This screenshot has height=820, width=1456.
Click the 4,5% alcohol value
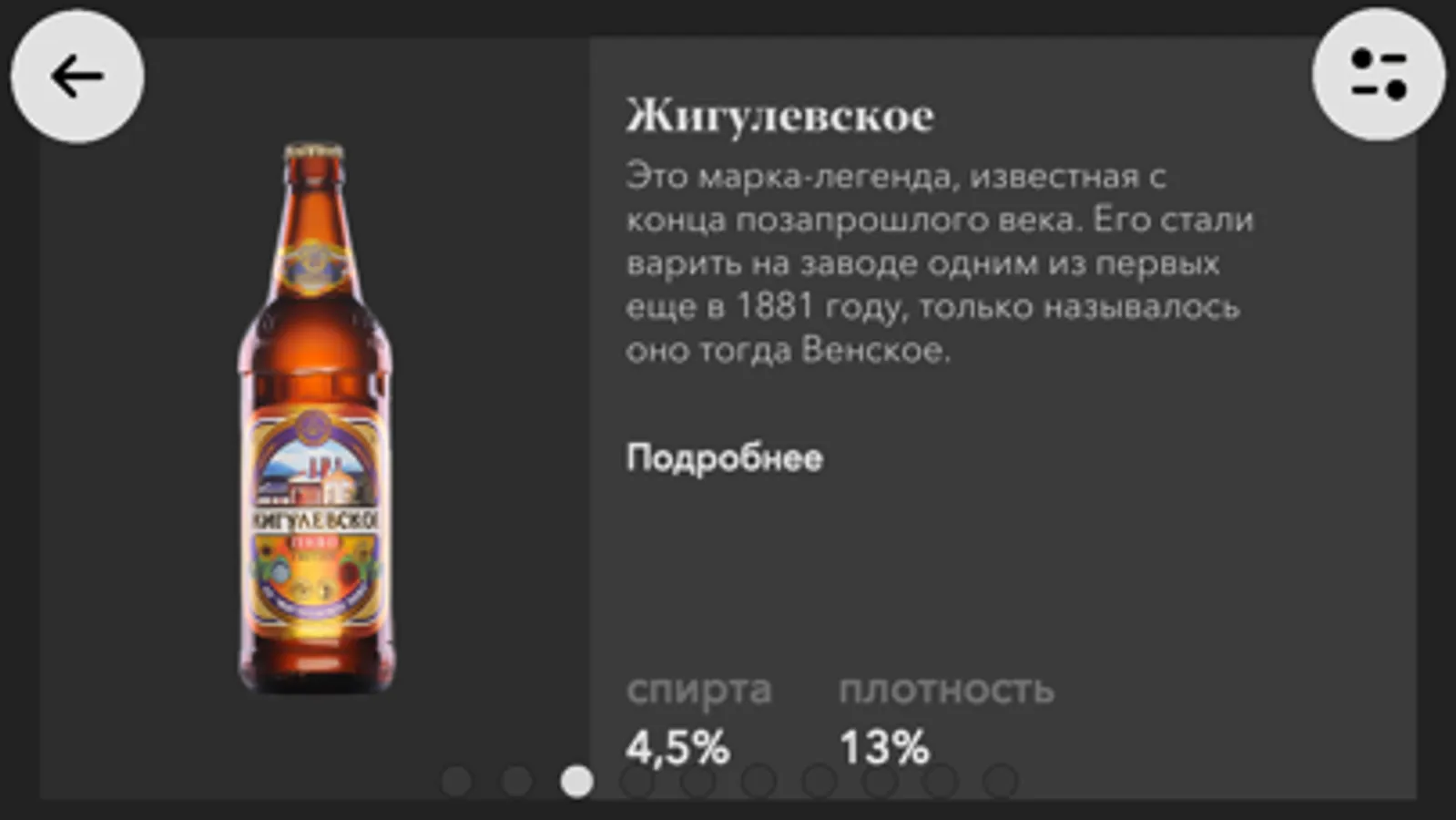[677, 747]
